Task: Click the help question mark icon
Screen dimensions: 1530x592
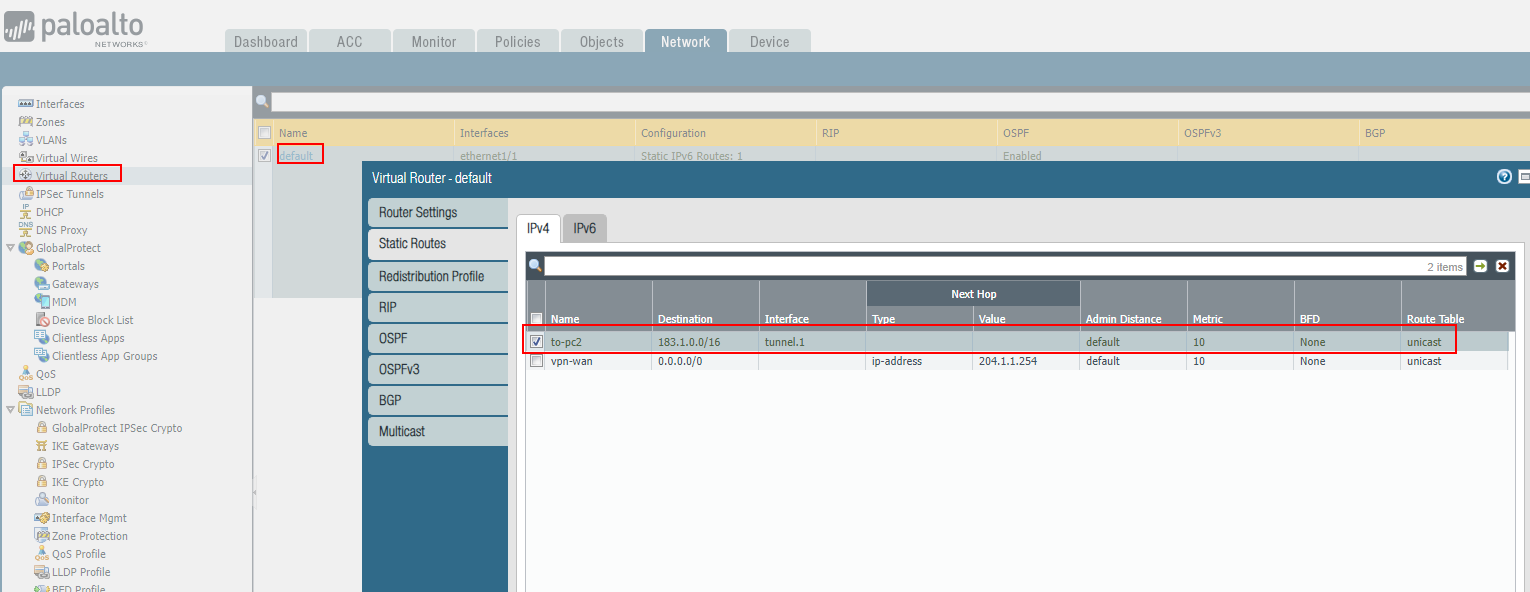Action: click(x=1504, y=177)
